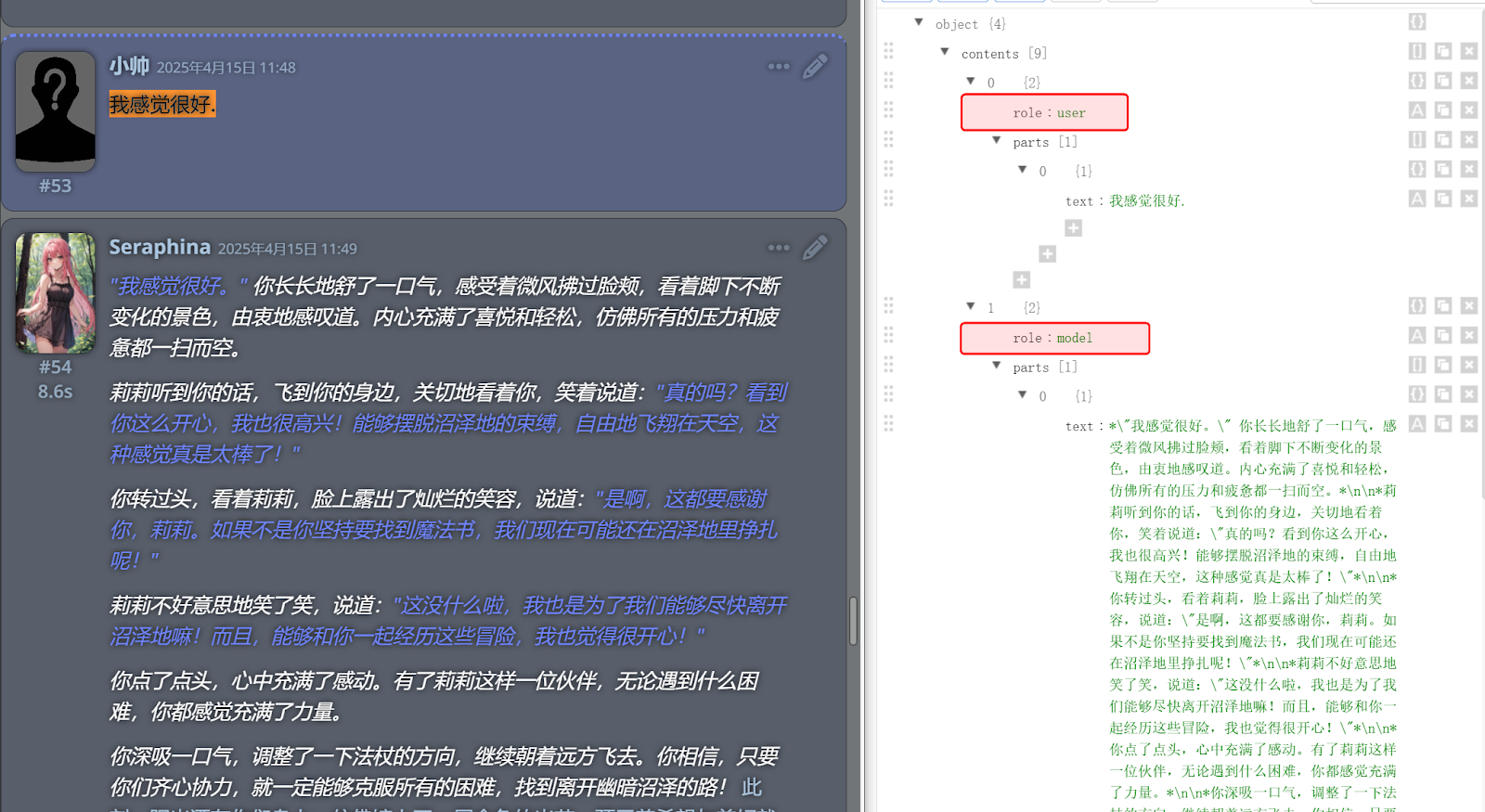Click Seraphina's avatar thumbnail
Viewport: 1485px width, 812px height.
[x=56, y=292]
